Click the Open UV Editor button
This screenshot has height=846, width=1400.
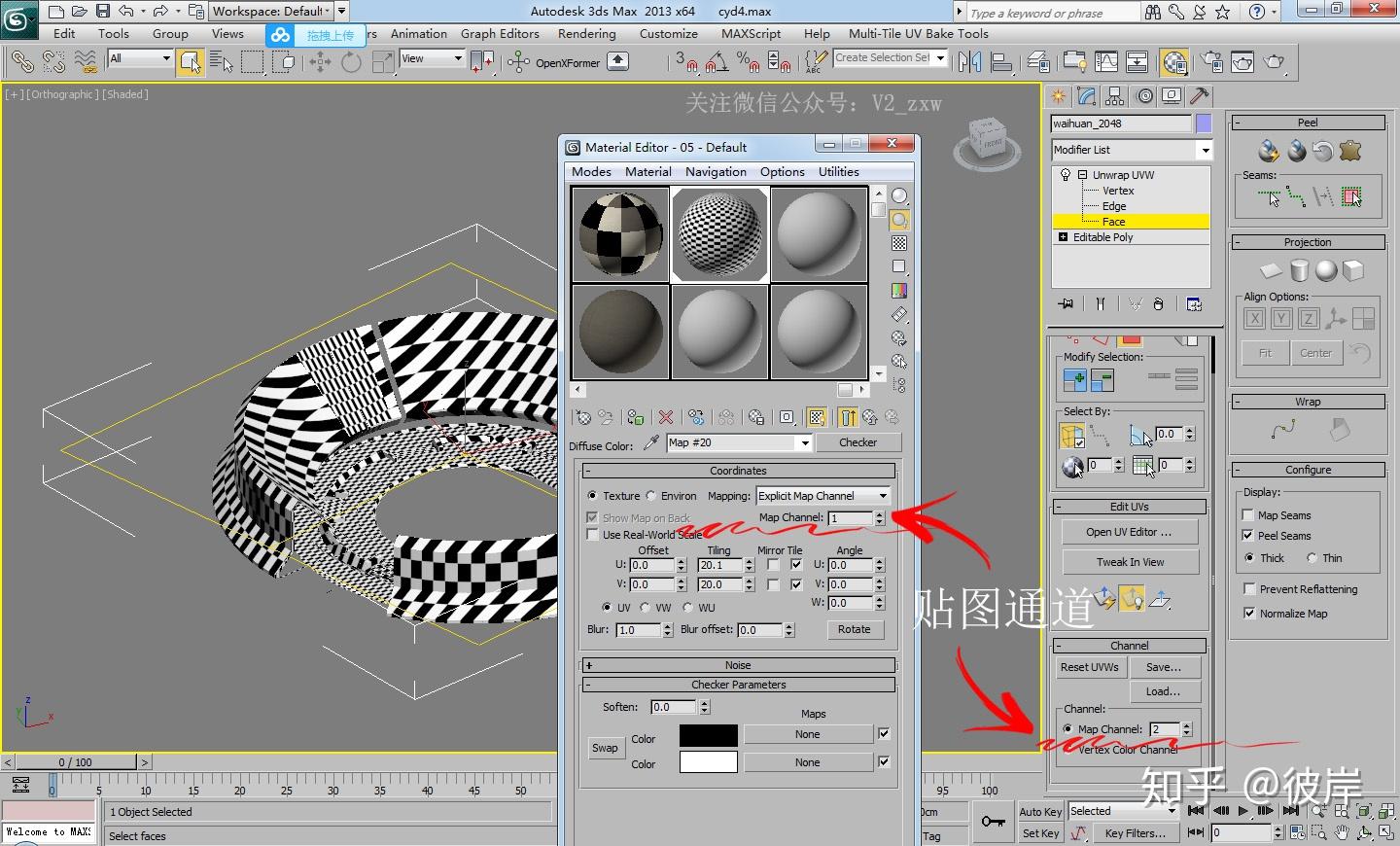tap(1129, 532)
